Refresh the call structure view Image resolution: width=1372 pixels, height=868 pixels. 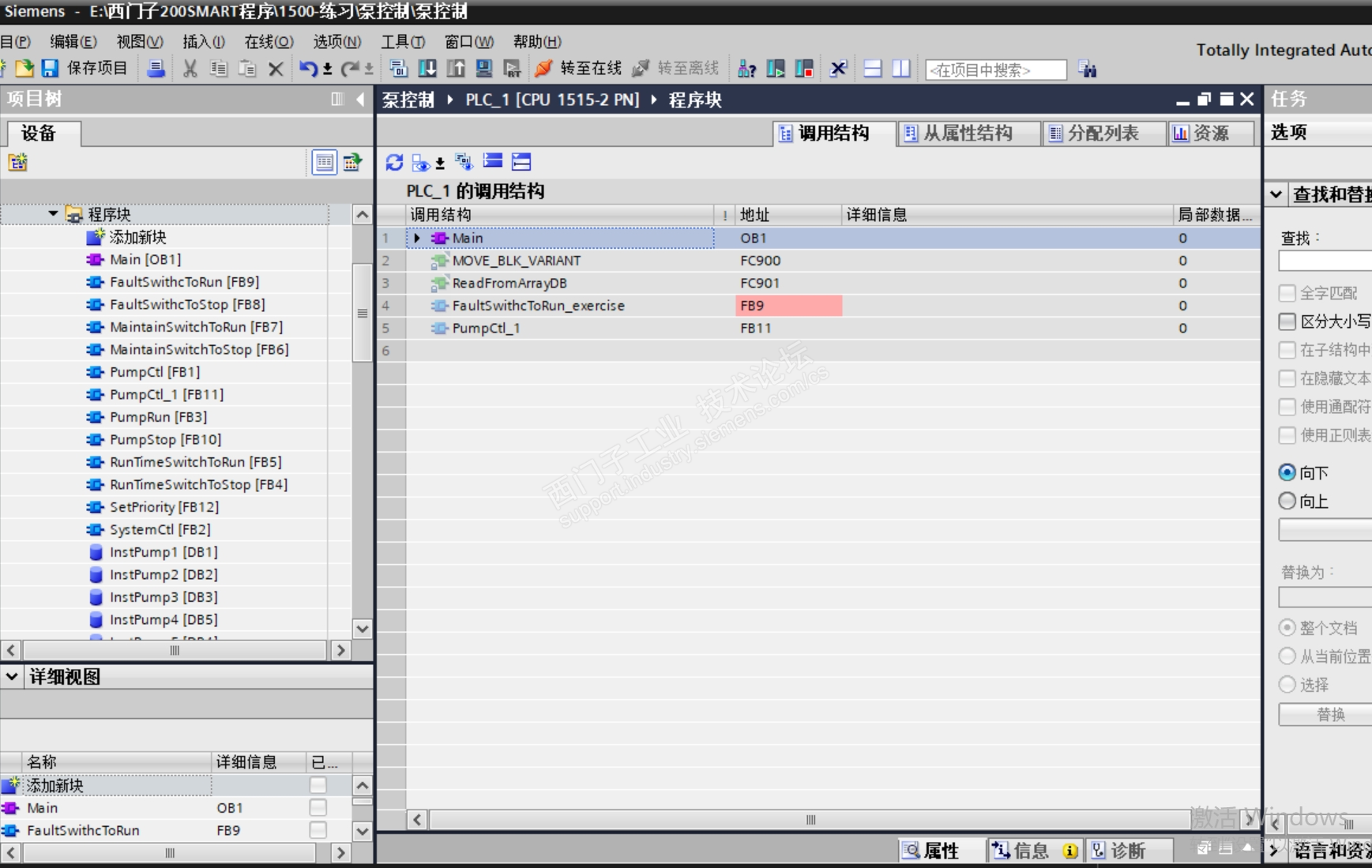(394, 163)
